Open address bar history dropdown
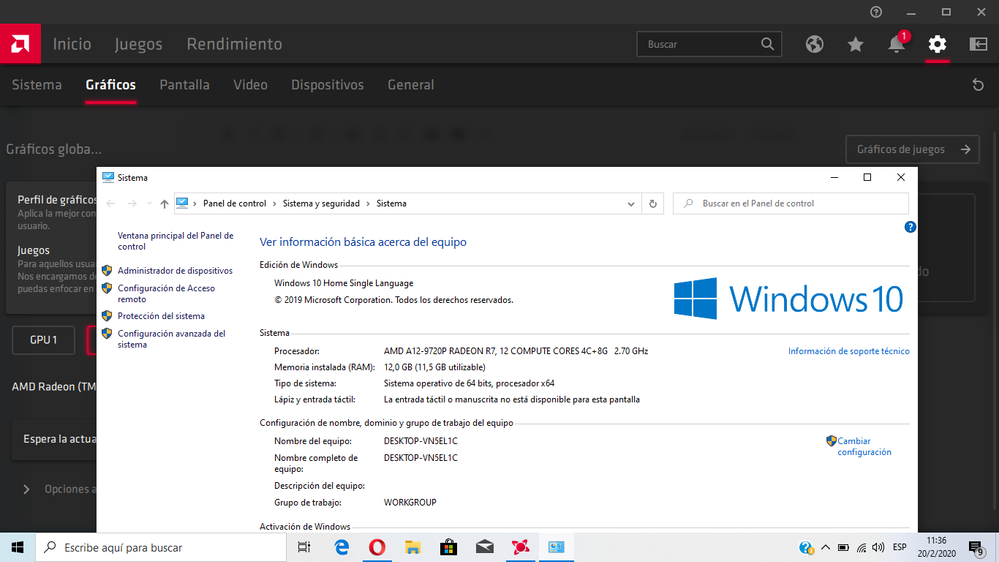This screenshot has height=562, width=999. pyautogui.click(x=631, y=204)
